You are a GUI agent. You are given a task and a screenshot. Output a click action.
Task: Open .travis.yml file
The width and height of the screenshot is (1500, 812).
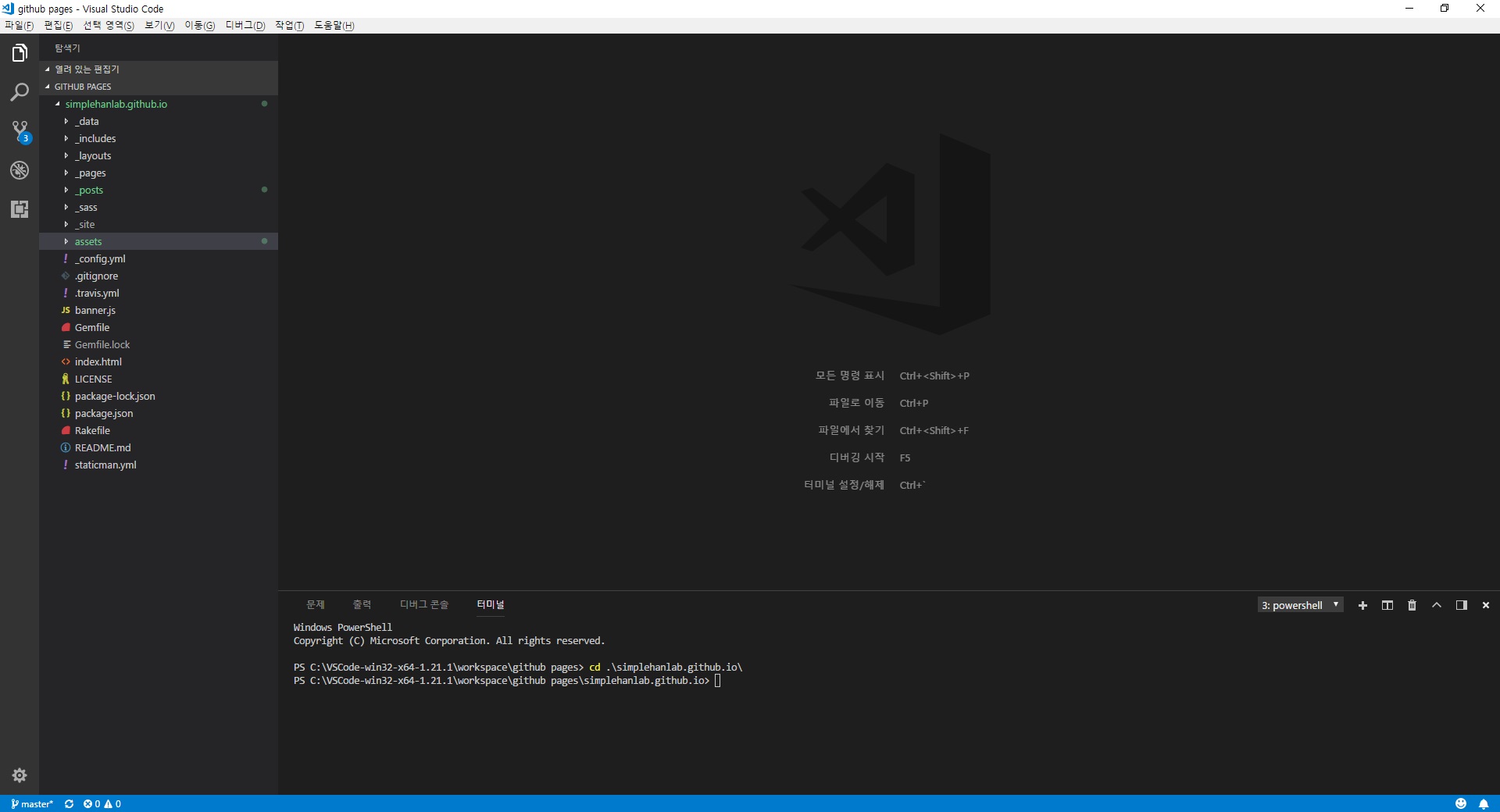(x=159, y=293)
